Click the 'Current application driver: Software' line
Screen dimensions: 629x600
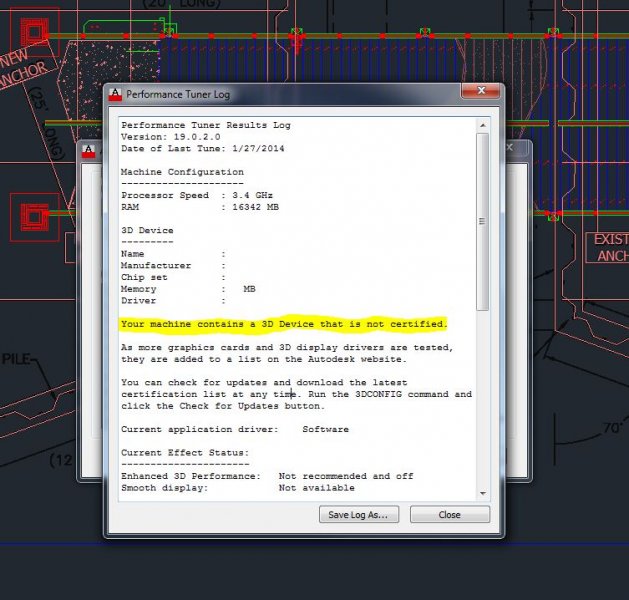[x=235, y=429]
